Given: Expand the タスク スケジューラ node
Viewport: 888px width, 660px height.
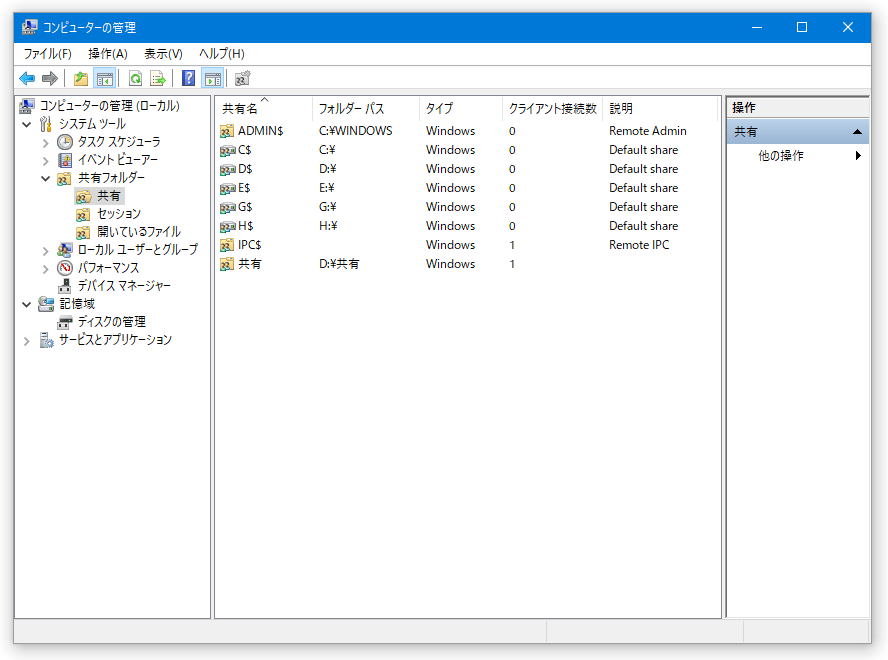Looking at the screenshot, I should click(45, 142).
